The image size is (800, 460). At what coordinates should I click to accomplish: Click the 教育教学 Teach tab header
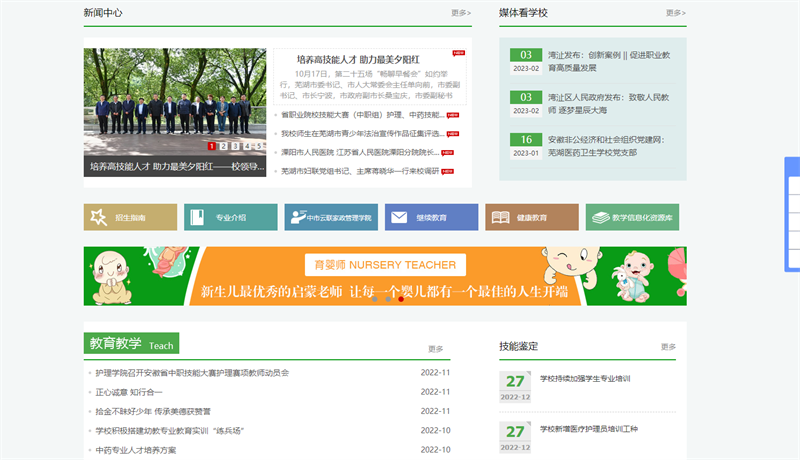(x=131, y=343)
